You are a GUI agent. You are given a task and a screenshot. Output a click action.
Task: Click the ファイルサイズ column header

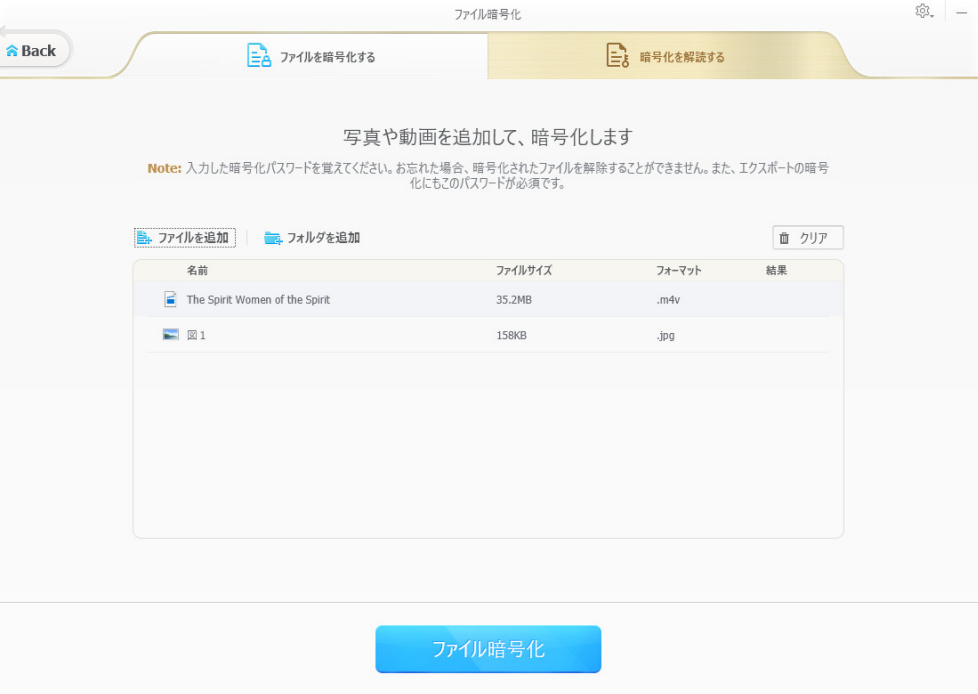click(524, 270)
